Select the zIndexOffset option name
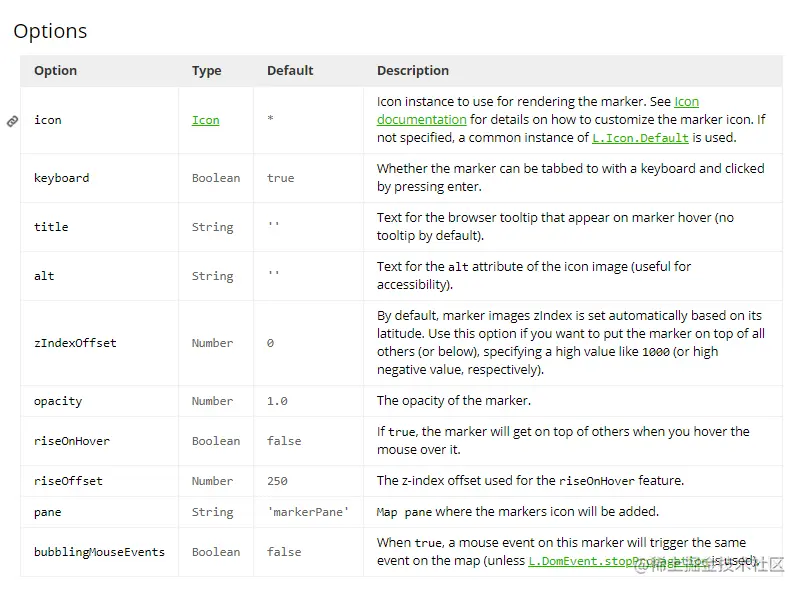The height and width of the screenshot is (592, 803). tap(75, 343)
